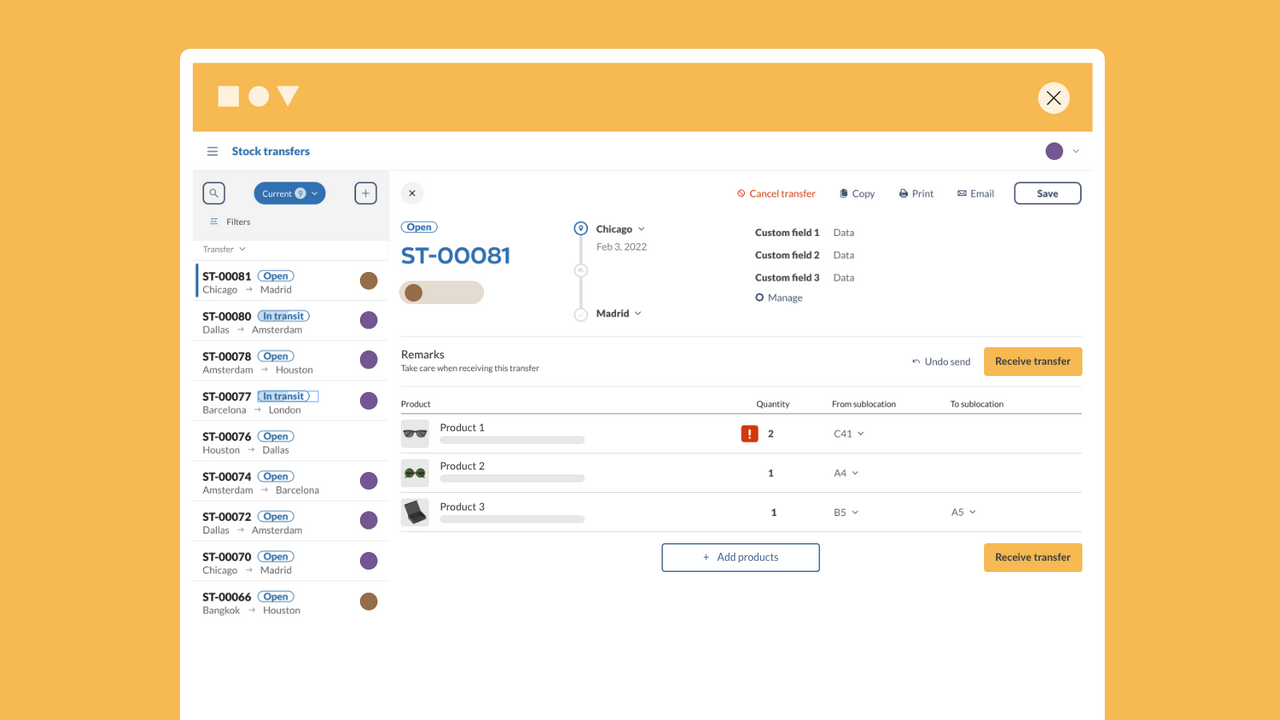The image size is (1280, 720).
Task: Expand the Current filter dropdown
Action: (x=290, y=193)
